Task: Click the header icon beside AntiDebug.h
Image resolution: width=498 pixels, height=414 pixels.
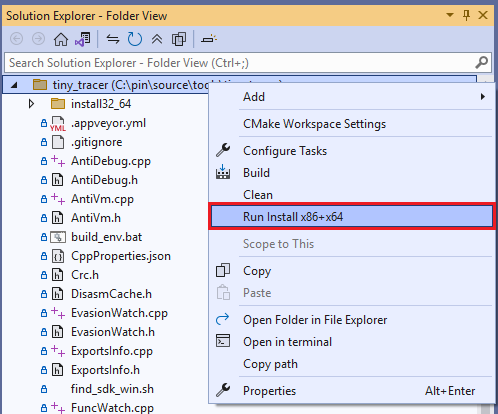Action: (x=58, y=180)
